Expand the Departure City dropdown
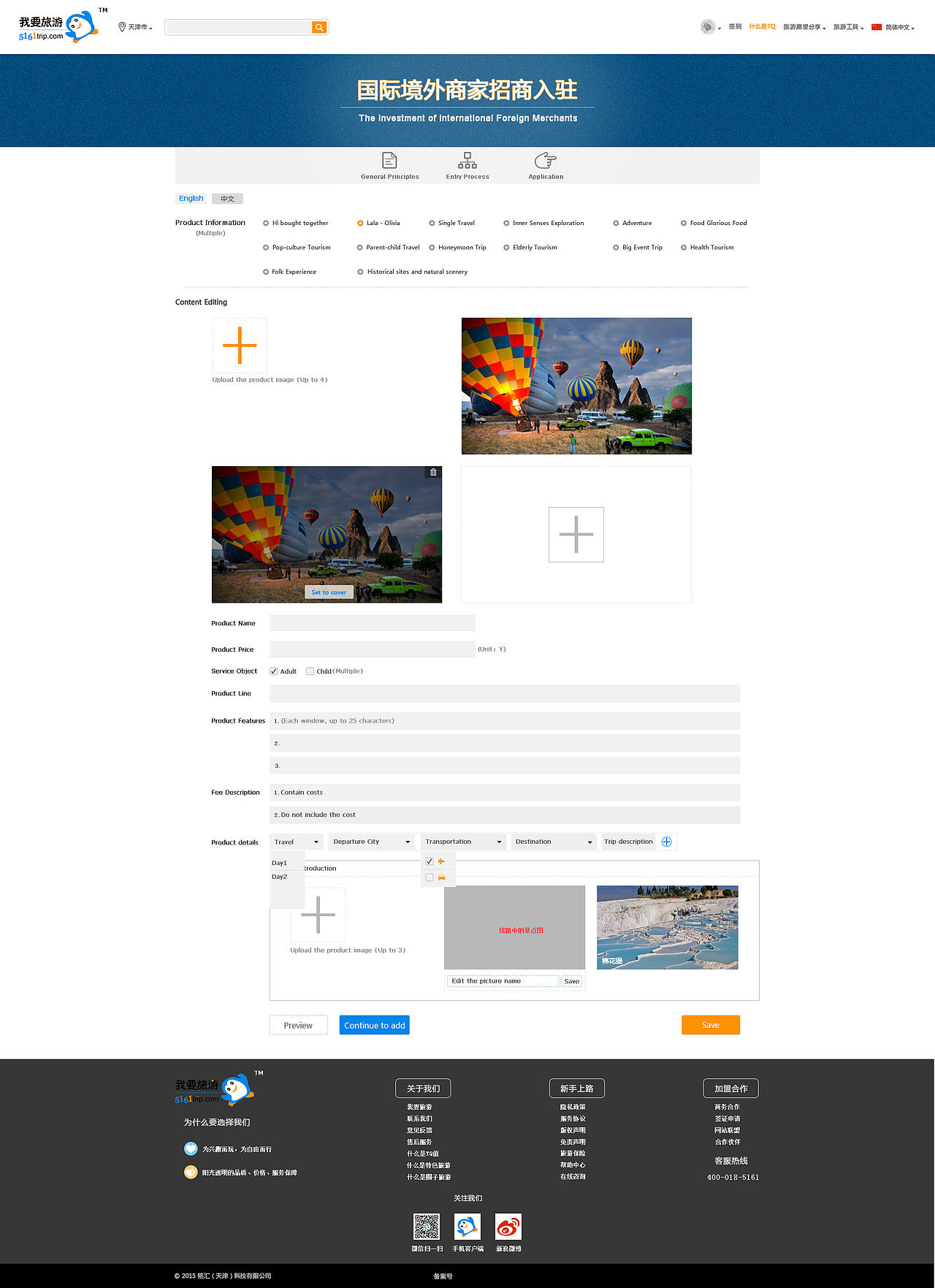This screenshot has width=935, height=1288. 372,842
